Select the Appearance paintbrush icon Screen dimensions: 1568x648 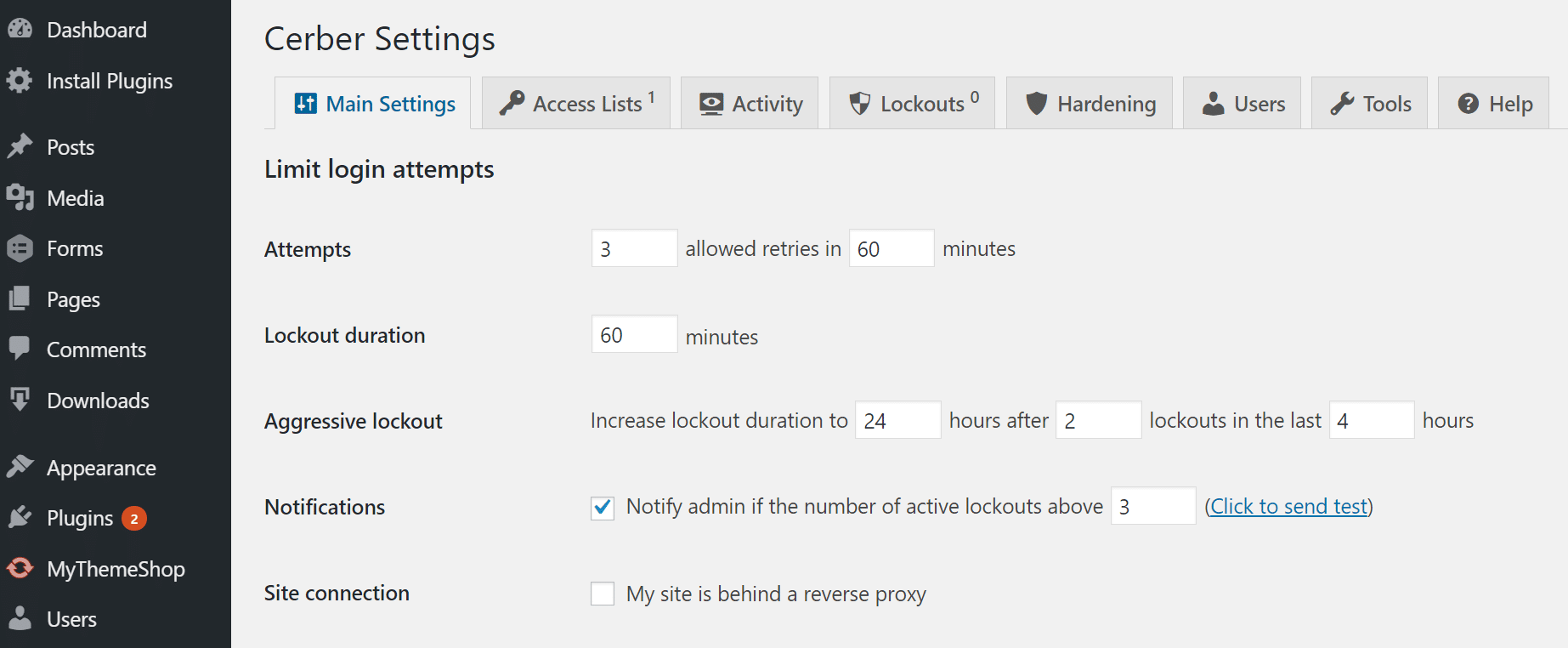(20, 467)
